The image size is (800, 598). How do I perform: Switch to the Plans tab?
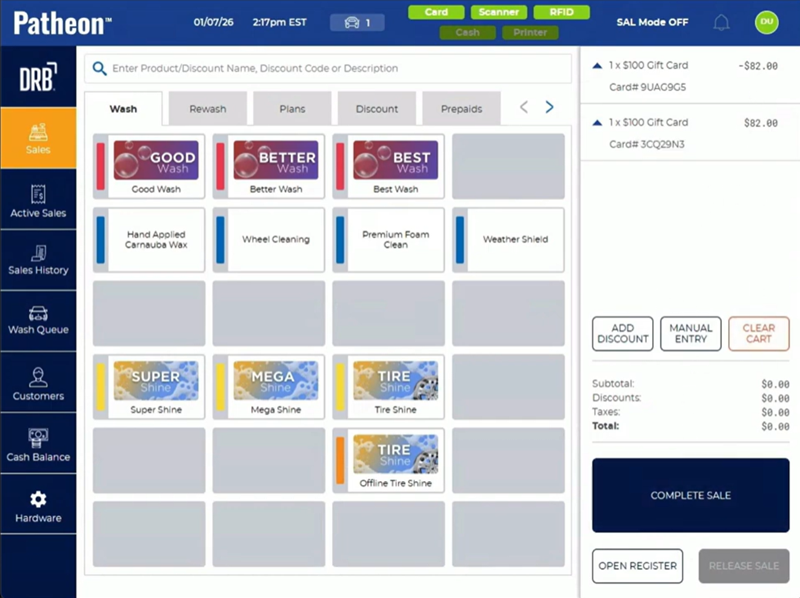[x=292, y=109]
